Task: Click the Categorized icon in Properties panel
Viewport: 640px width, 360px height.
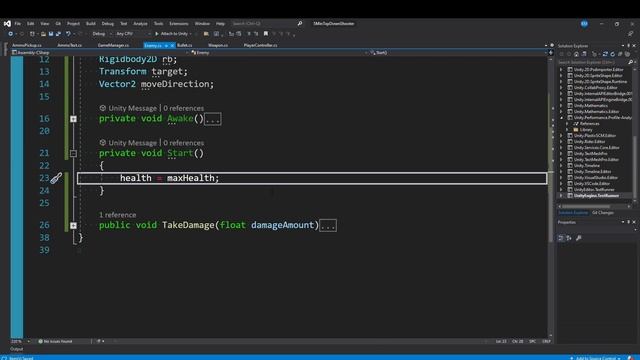Action: (x=561, y=238)
